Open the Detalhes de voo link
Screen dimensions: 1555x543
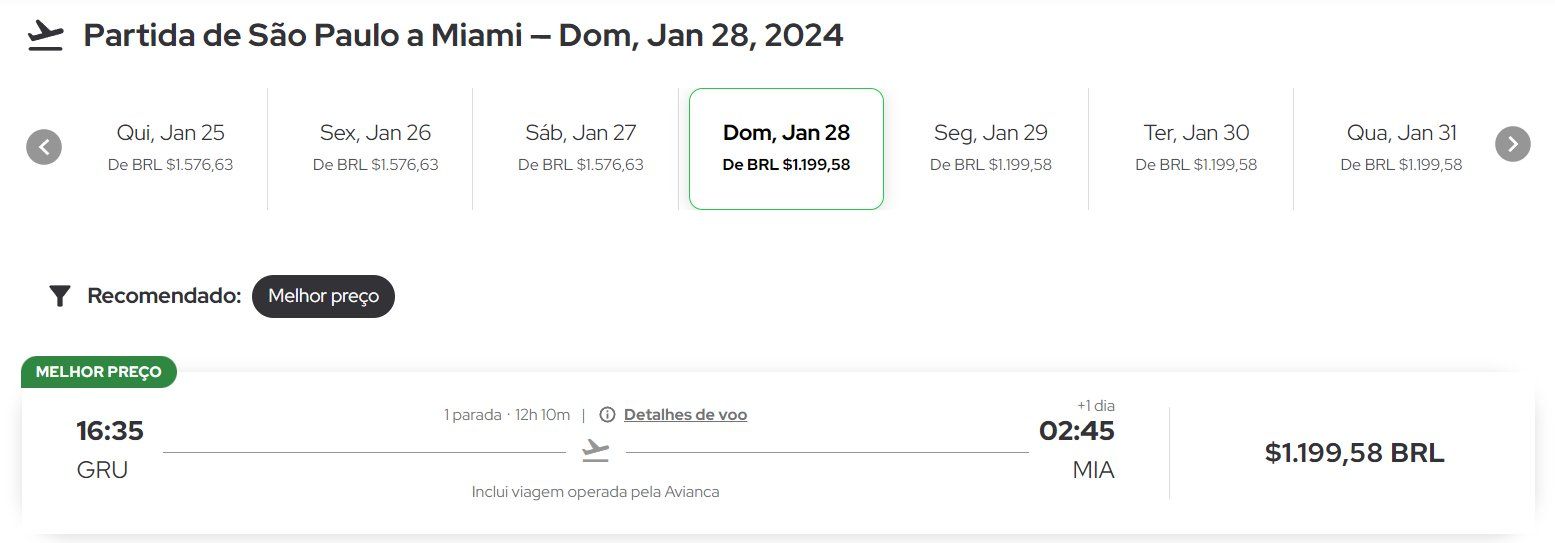(685, 415)
